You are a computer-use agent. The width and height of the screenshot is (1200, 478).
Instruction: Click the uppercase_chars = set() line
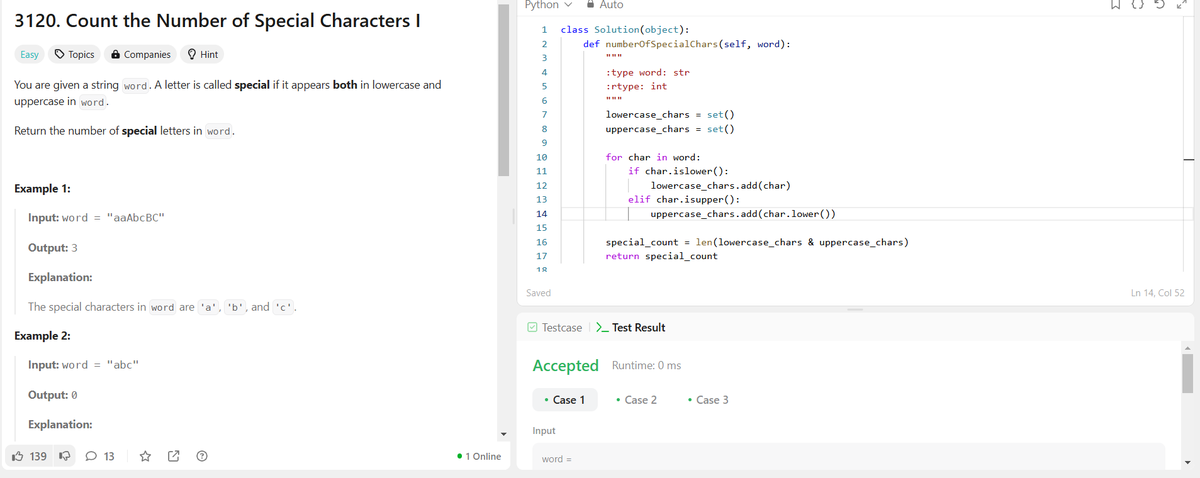click(x=670, y=129)
